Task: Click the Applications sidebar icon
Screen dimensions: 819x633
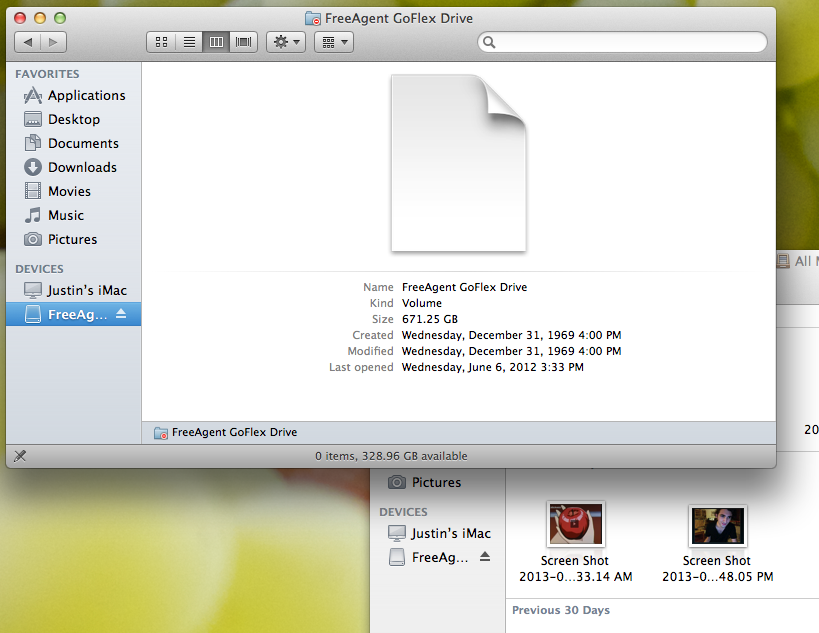Action: click(x=33, y=96)
